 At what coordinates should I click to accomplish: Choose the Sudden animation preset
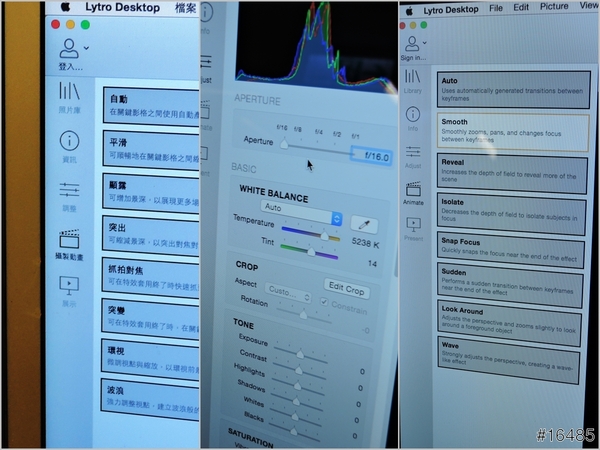point(510,284)
